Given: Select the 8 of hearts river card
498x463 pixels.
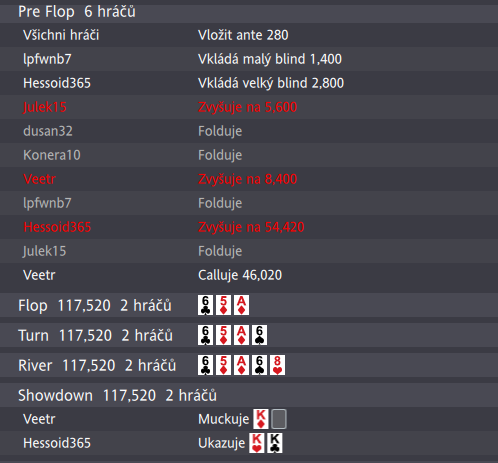Looking at the screenshot, I should coord(277,365).
